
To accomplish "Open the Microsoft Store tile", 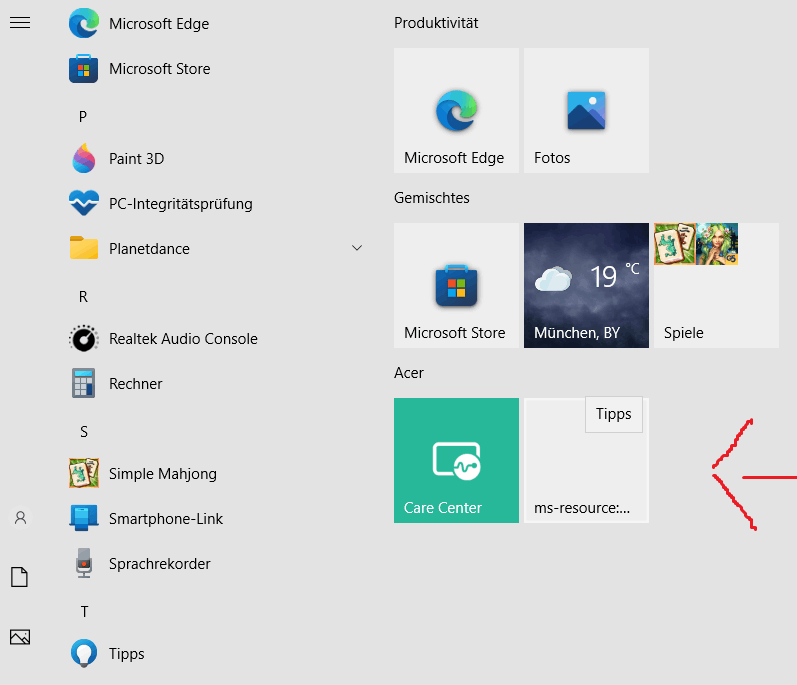I will click(x=456, y=286).
